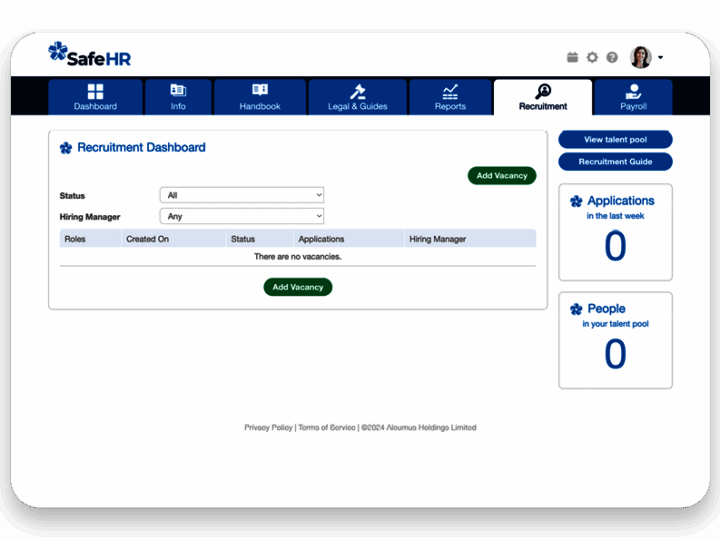Go to the Dashboard tab
This screenshot has width=720, height=540.
tap(96, 97)
